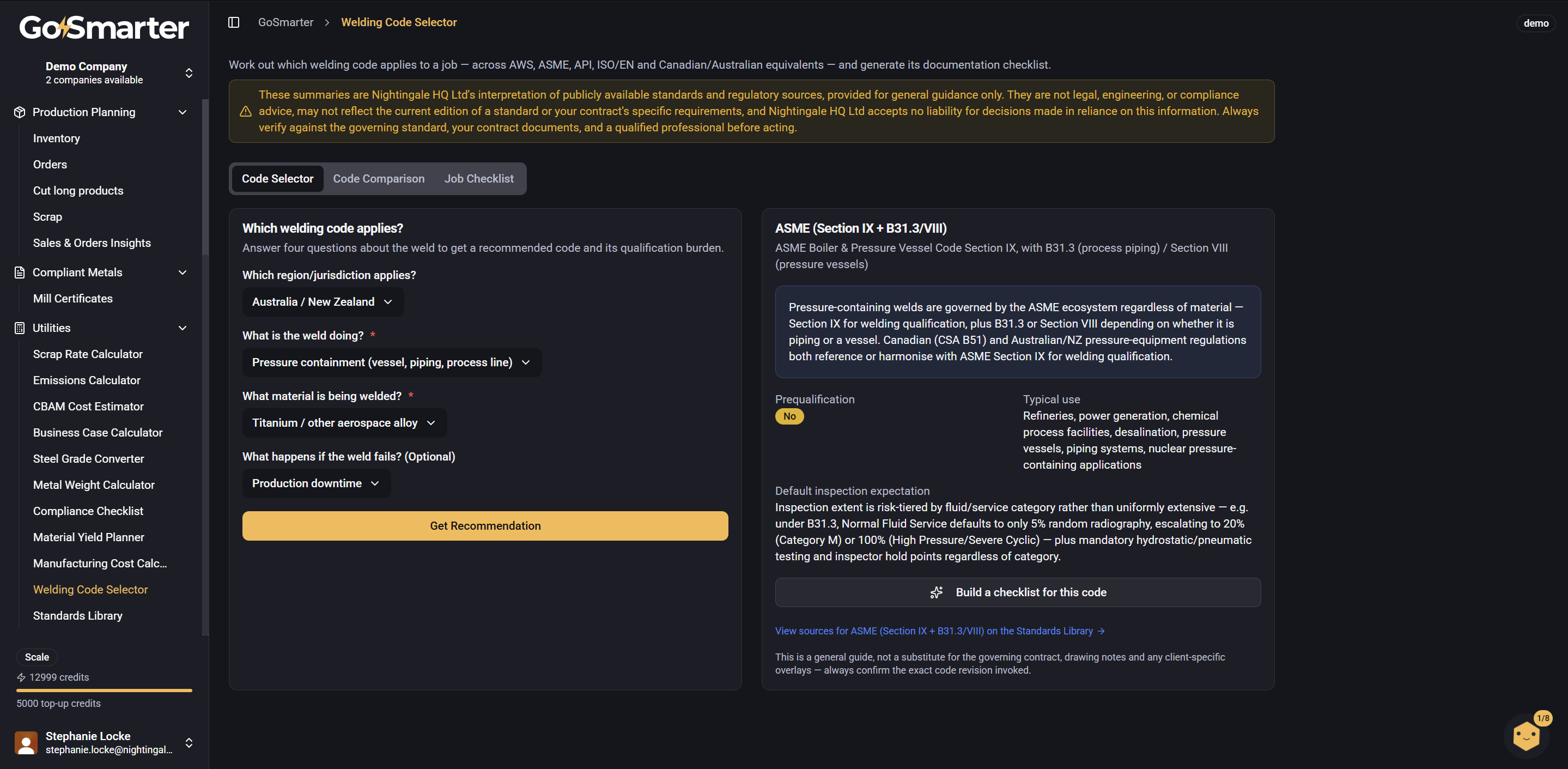This screenshot has width=1568, height=769.
Task: Switch to the Code Selector tab
Action: 277,178
